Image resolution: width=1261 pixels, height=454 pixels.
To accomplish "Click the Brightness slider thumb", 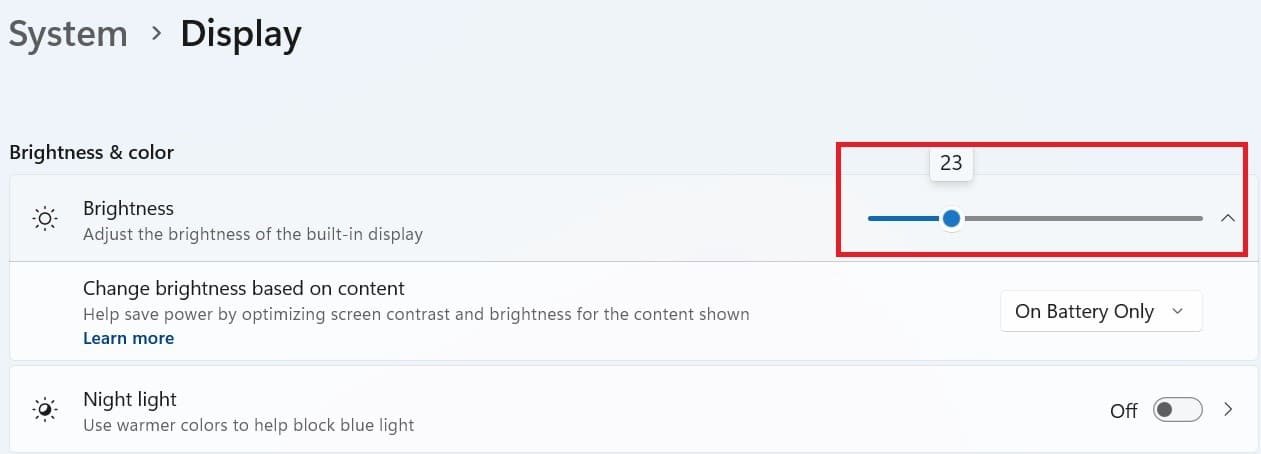I will [x=951, y=218].
